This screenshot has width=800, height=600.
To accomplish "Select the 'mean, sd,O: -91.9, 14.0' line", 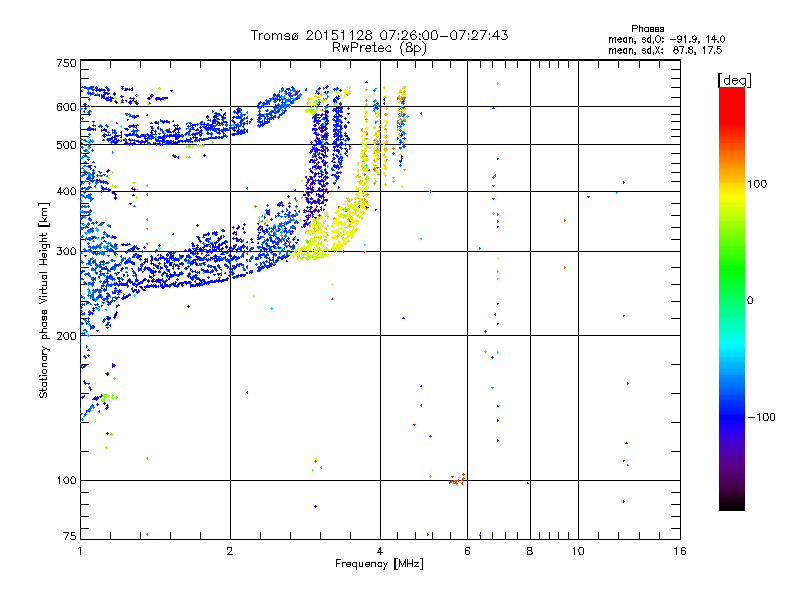I will point(666,39).
